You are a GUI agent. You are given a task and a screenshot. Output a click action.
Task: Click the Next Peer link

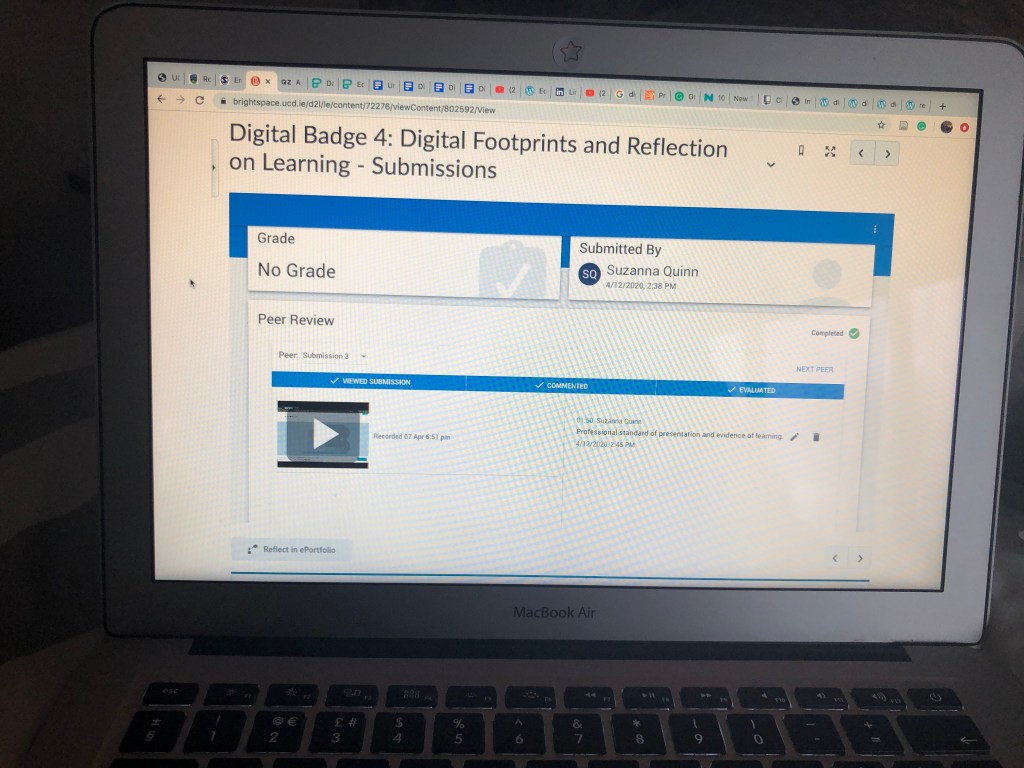(x=814, y=369)
